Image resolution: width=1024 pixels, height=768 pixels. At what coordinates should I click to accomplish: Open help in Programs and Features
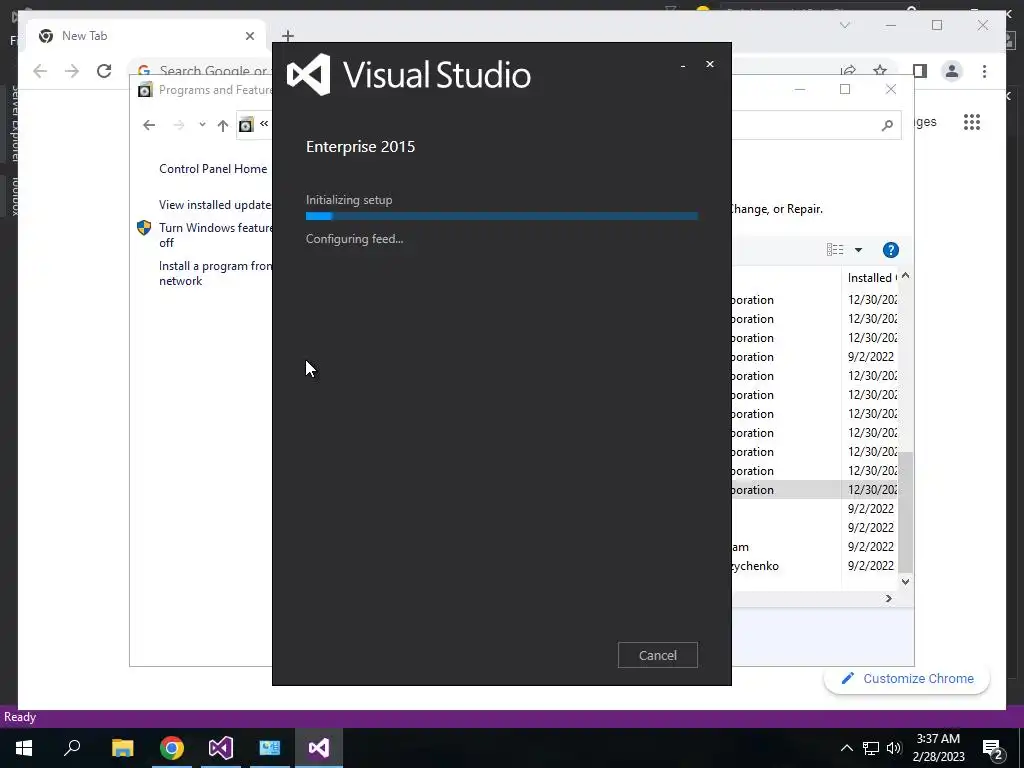click(x=891, y=250)
